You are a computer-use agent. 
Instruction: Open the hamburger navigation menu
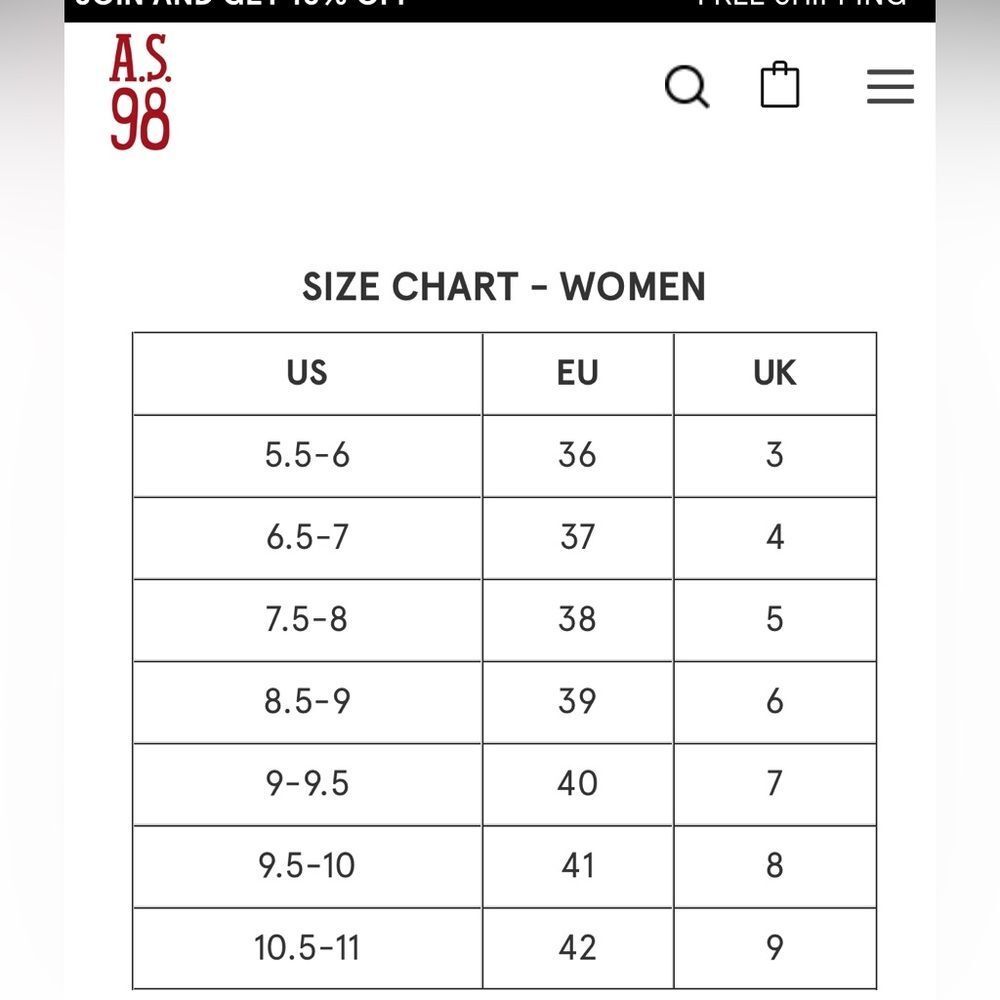pyautogui.click(x=890, y=86)
